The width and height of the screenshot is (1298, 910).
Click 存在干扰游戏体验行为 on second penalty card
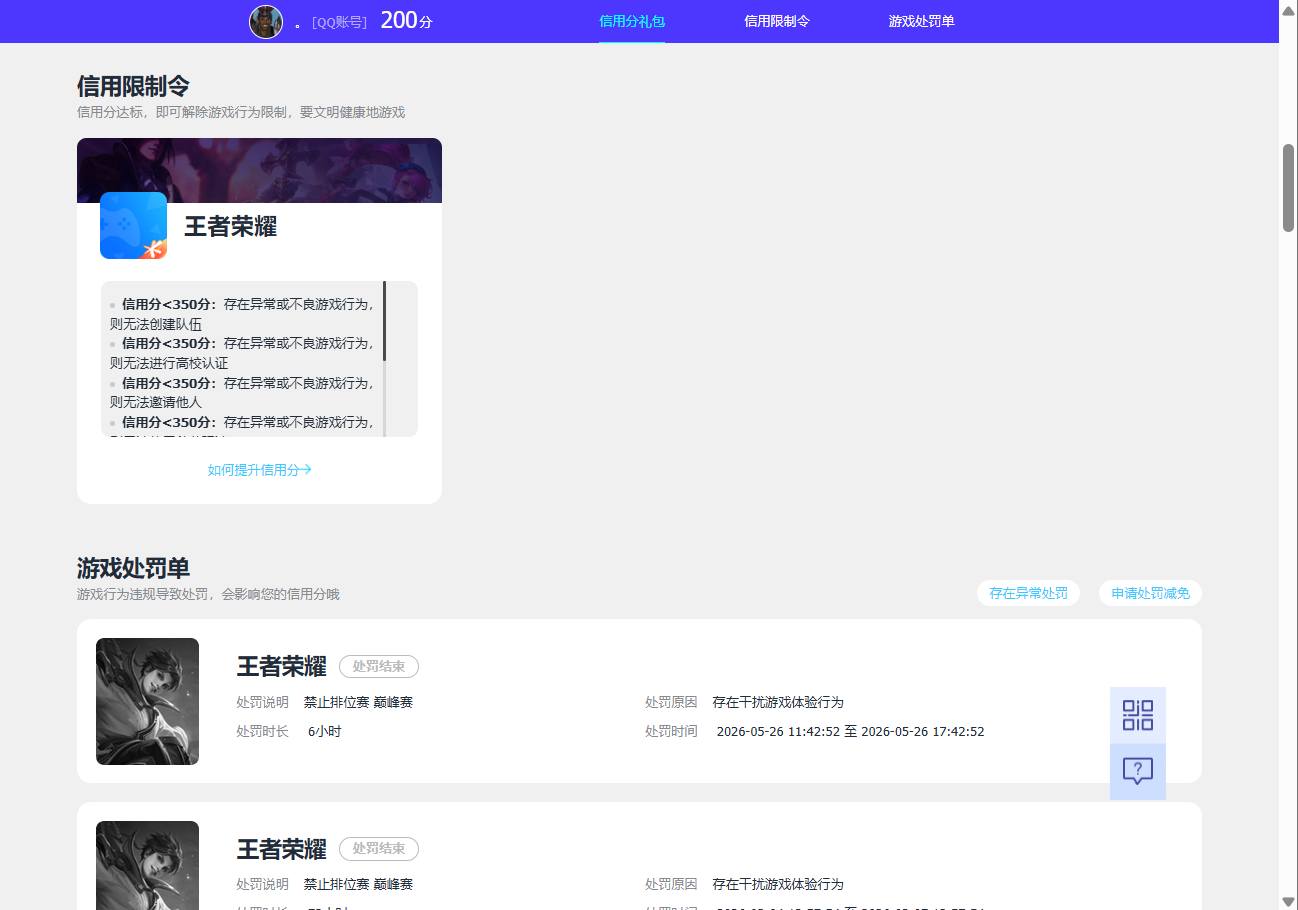[778, 884]
